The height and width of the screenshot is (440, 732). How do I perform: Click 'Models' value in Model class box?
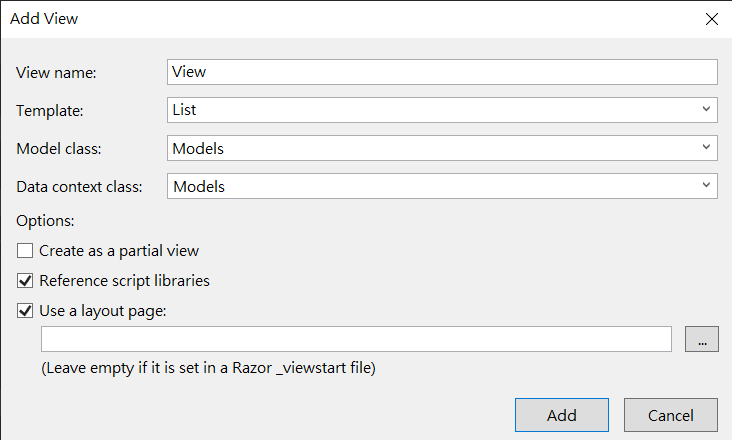click(x=198, y=148)
